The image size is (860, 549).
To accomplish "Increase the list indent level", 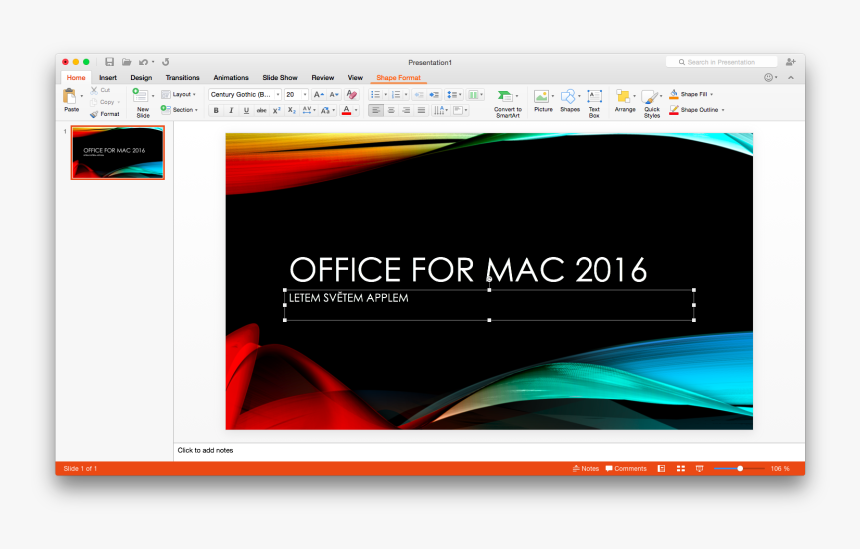I will click(434, 94).
